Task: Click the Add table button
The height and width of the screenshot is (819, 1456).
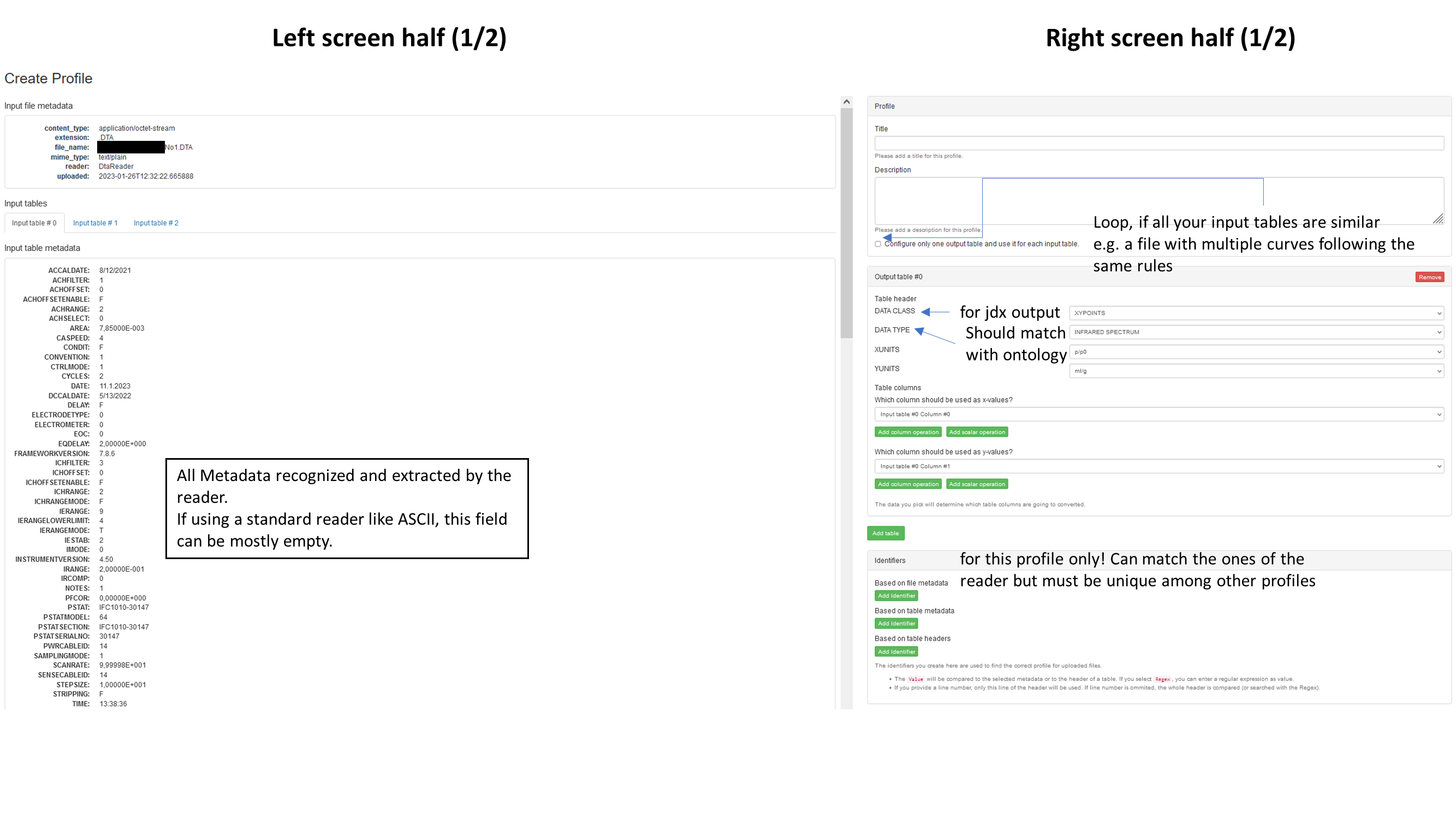Action: click(884, 532)
